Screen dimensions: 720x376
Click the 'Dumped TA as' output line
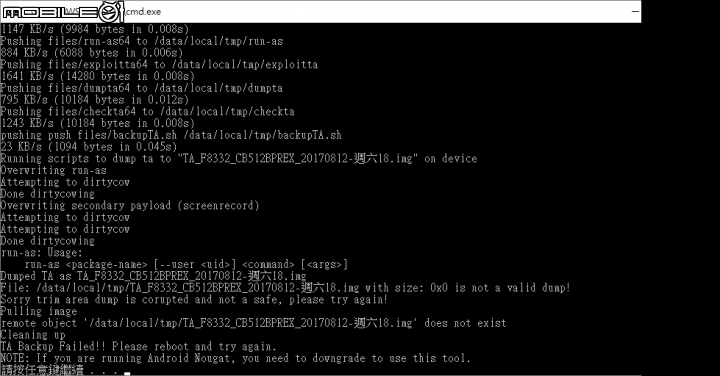[153, 276]
